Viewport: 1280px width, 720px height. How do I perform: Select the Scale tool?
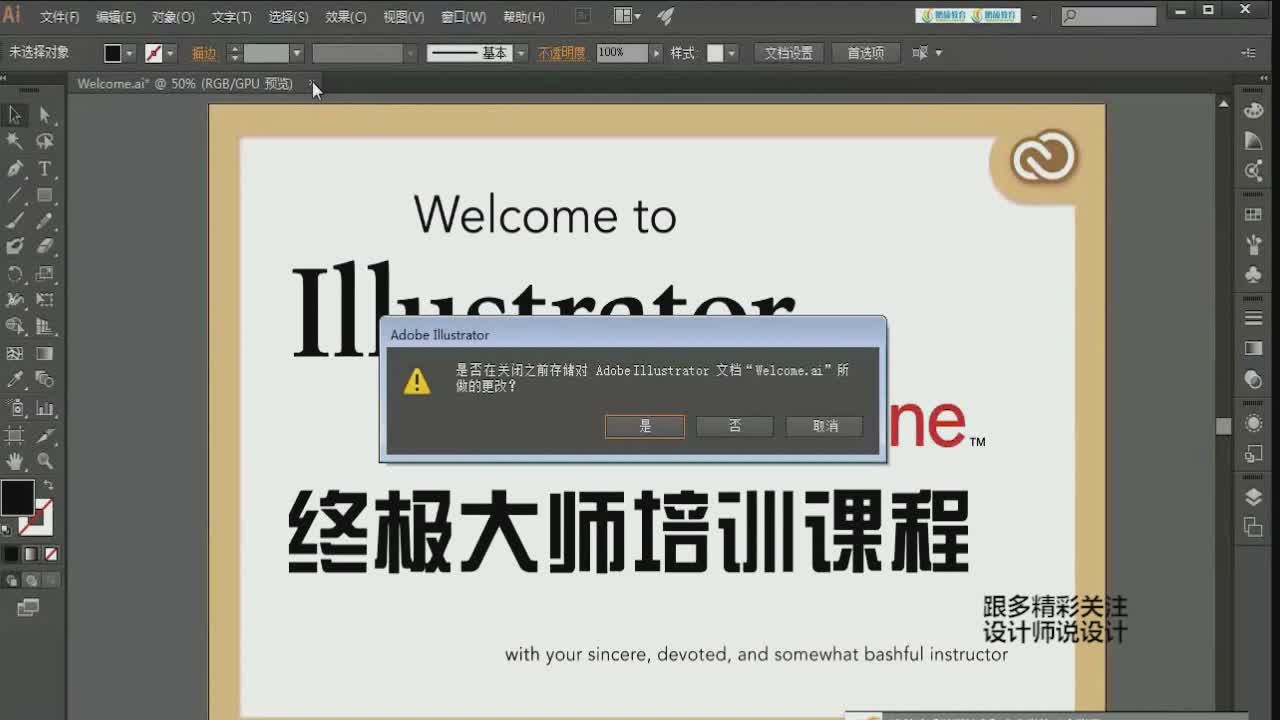pos(45,273)
